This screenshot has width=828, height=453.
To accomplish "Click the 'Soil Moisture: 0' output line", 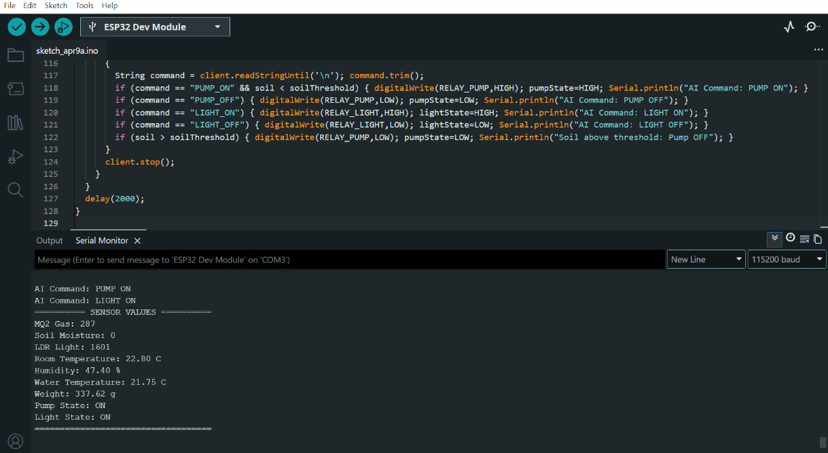I will point(75,335).
